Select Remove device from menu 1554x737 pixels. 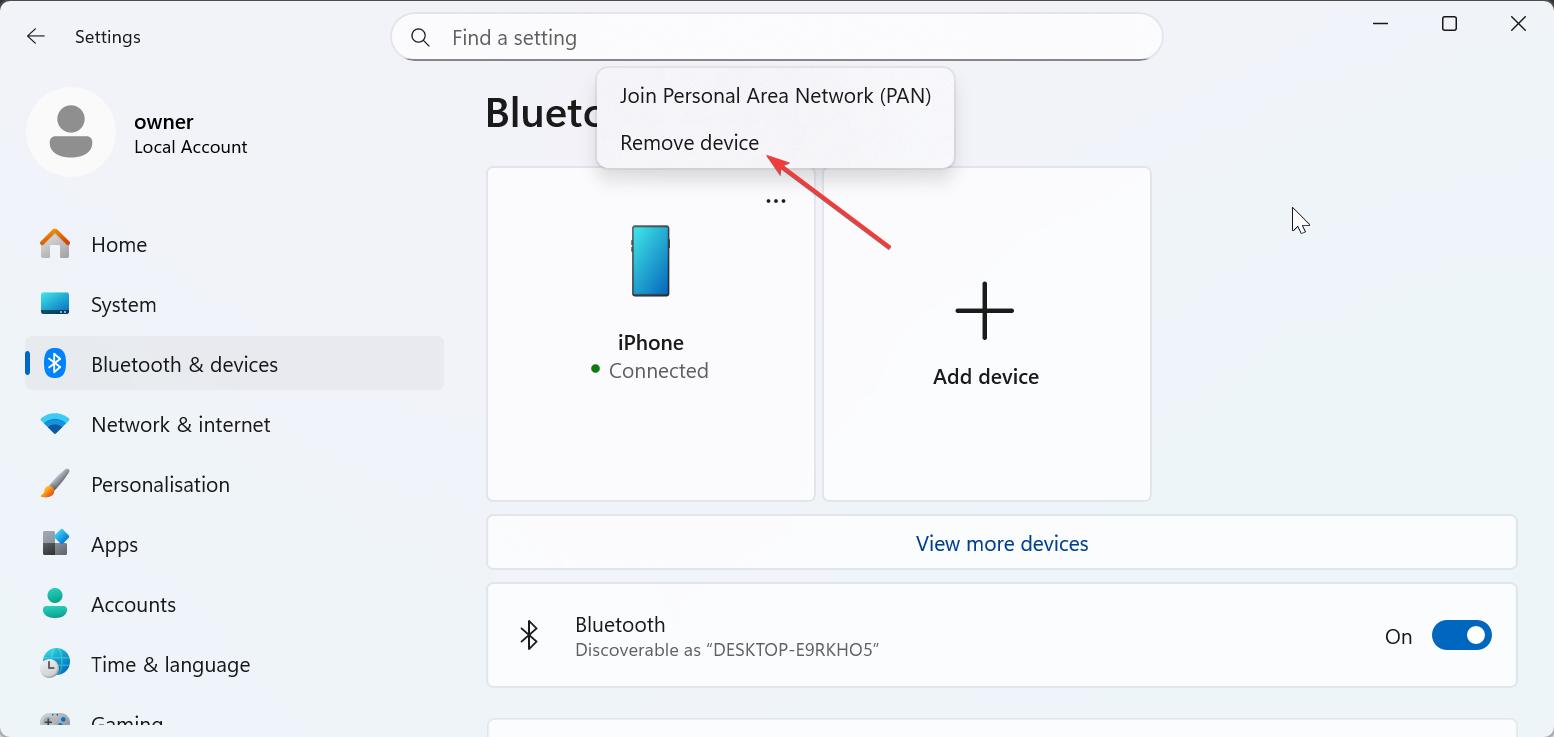point(689,143)
